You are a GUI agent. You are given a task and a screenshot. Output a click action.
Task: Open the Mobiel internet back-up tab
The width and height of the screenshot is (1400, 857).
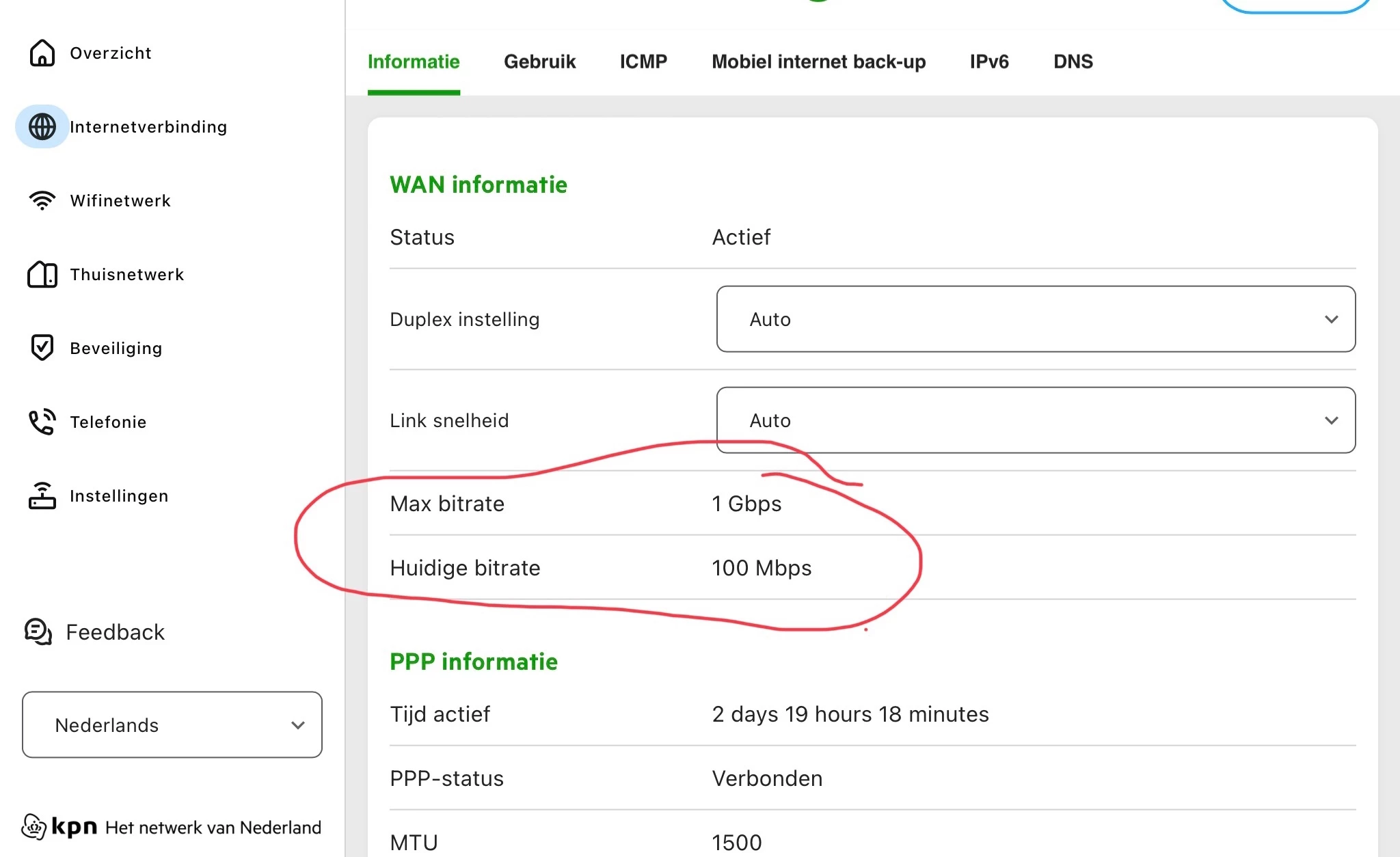click(x=818, y=62)
